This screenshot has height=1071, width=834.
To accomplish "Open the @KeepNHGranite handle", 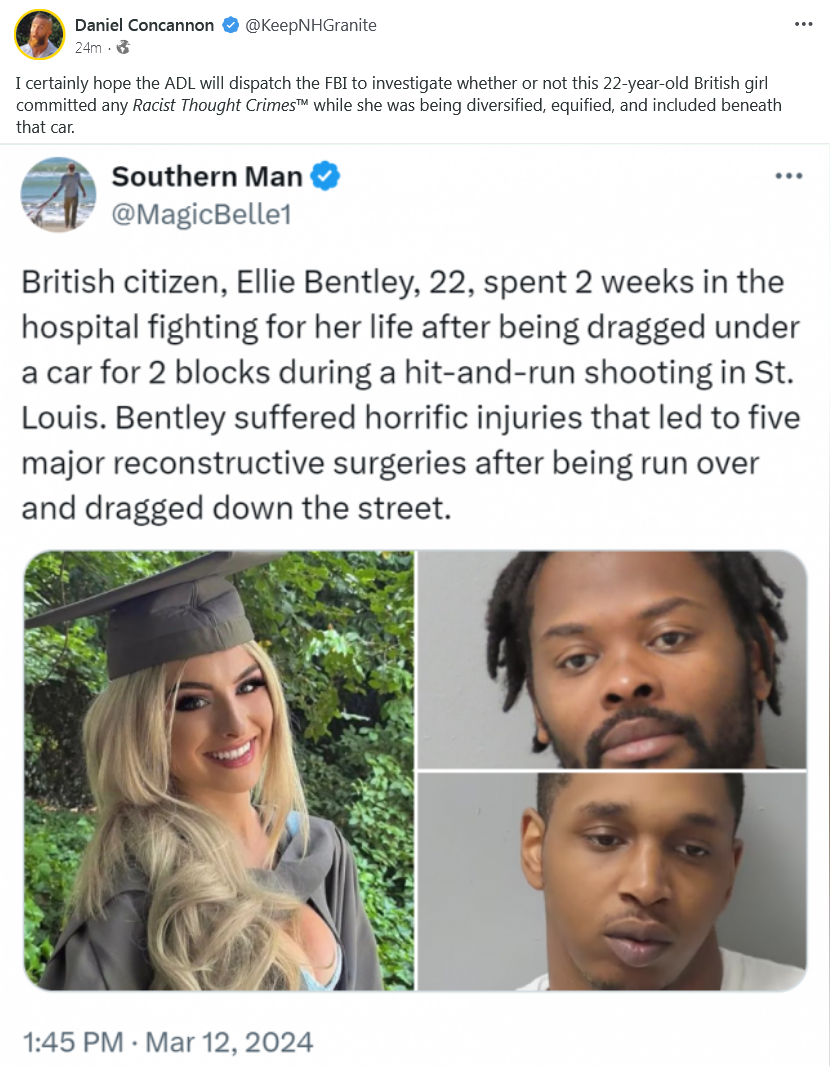I will click(311, 25).
